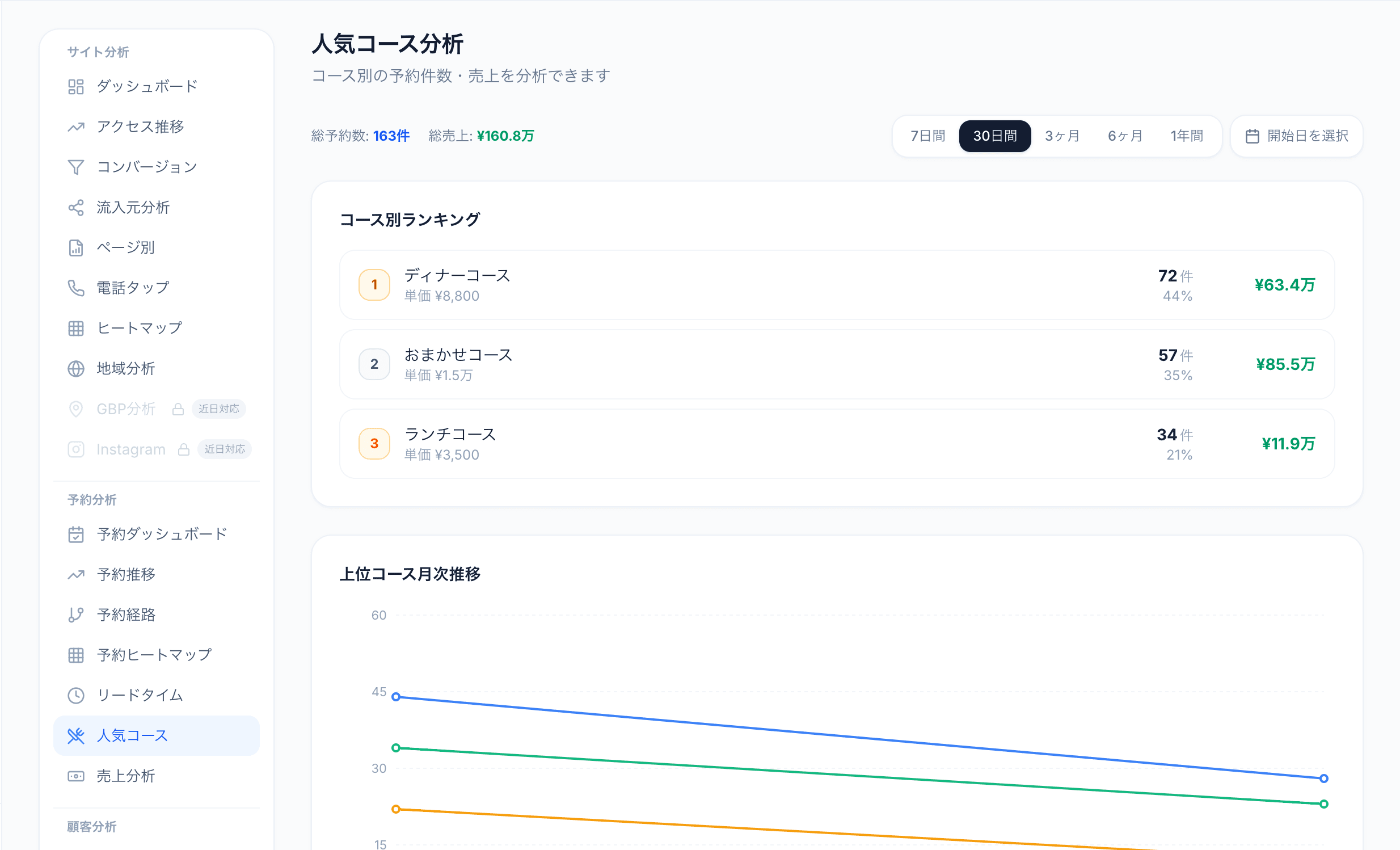Viewport: 1400px width, 850px height.
Task: Click the 近日対応 badge beside GBP分析
Action: click(x=218, y=409)
